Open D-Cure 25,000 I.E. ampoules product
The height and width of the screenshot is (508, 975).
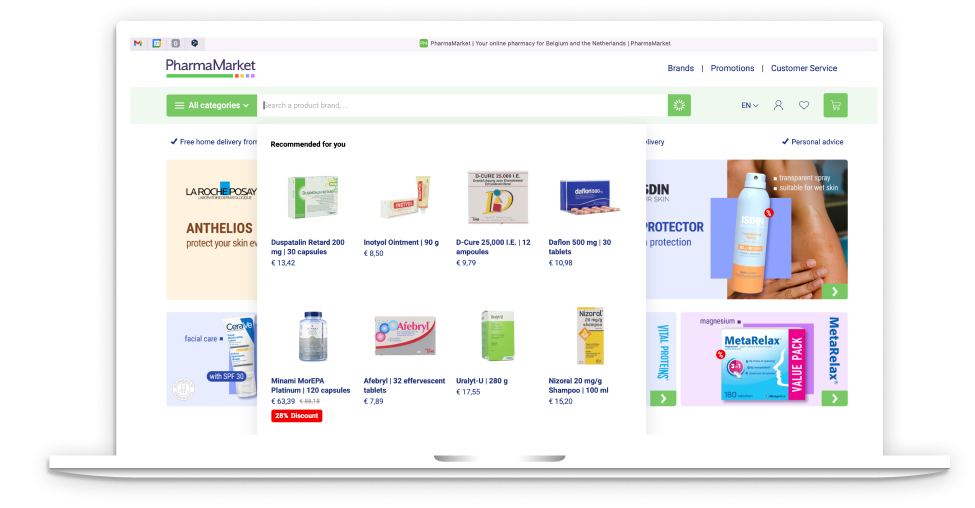point(493,247)
